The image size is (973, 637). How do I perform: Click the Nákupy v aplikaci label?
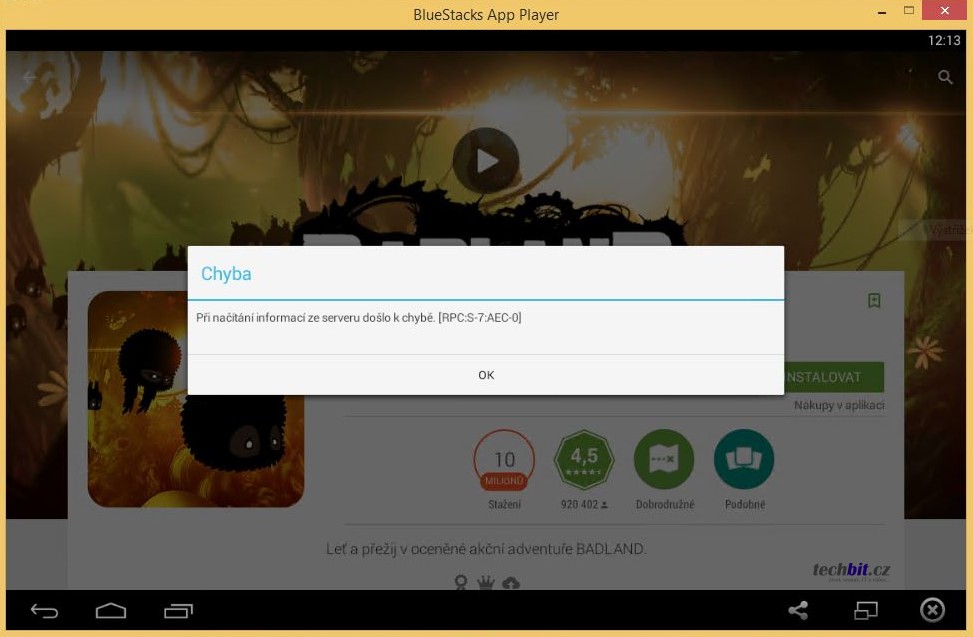pos(839,405)
